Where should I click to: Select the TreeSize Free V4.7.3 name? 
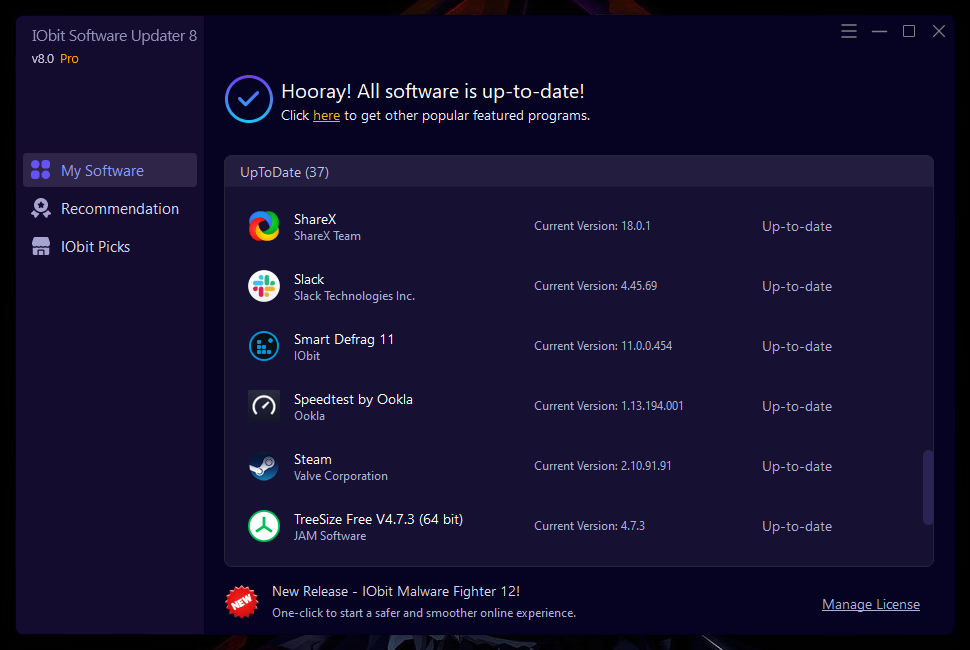point(378,520)
